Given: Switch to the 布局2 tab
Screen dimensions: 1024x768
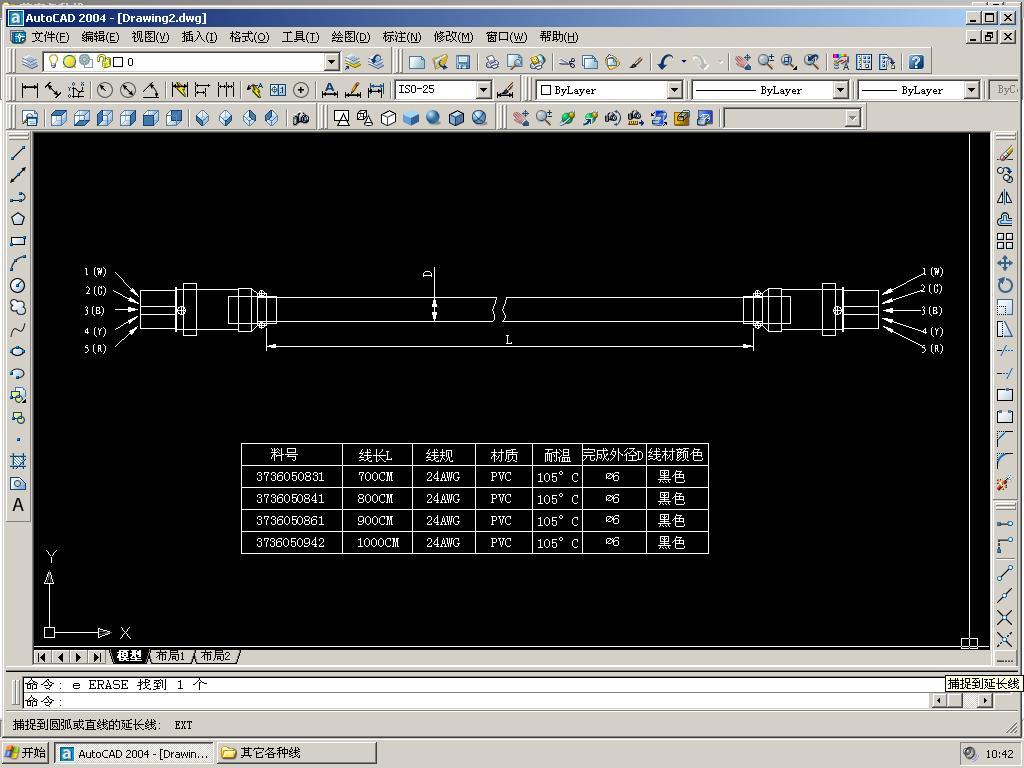Looking at the screenshot, I should pos(216,656).
